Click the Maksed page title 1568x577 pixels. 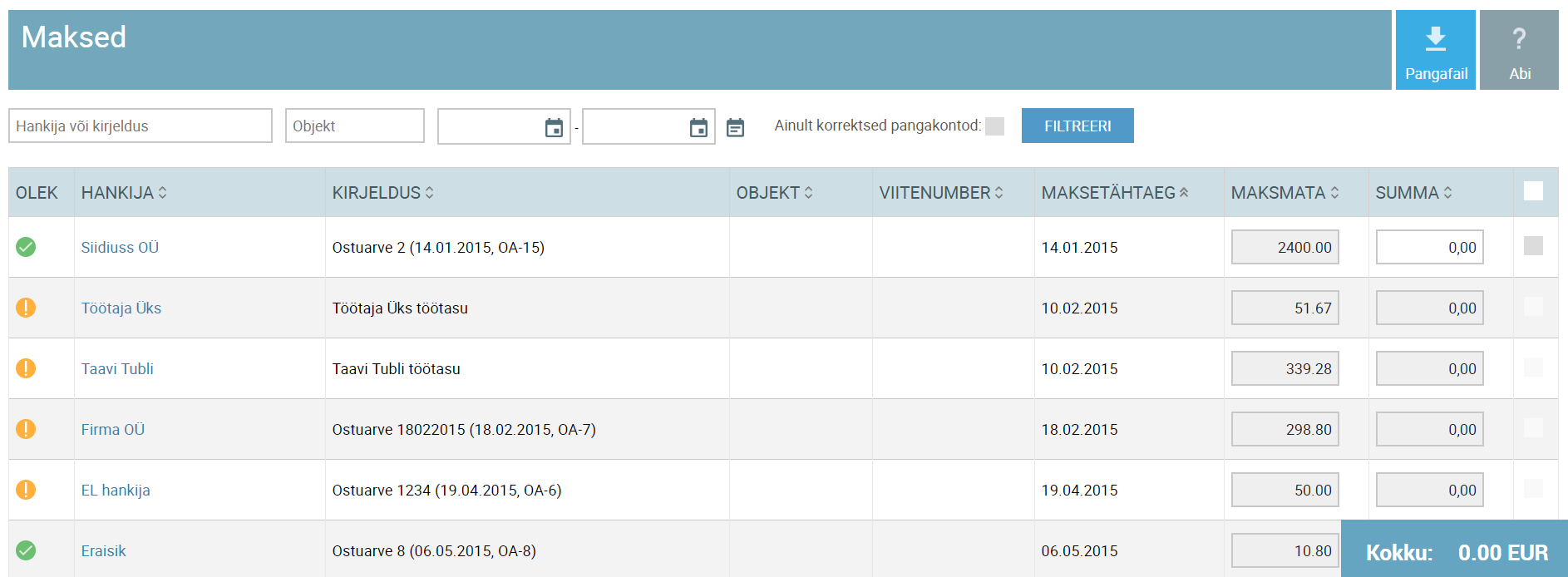(x=74, y=37)
